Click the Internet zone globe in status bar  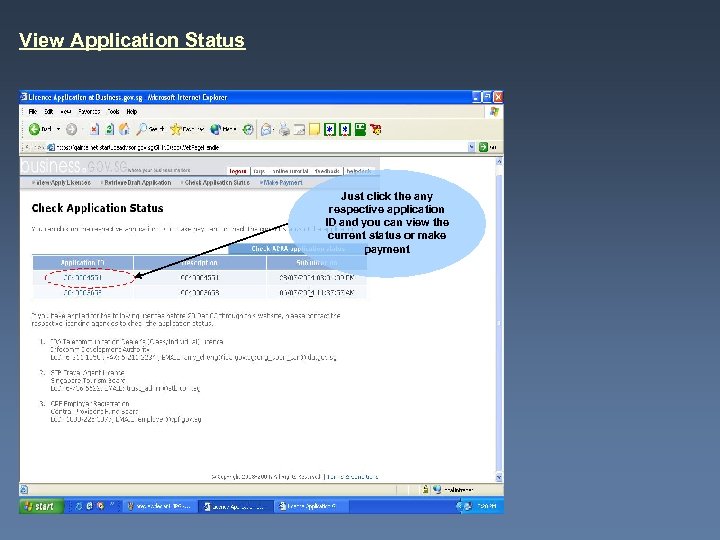(x=437, y=489)
